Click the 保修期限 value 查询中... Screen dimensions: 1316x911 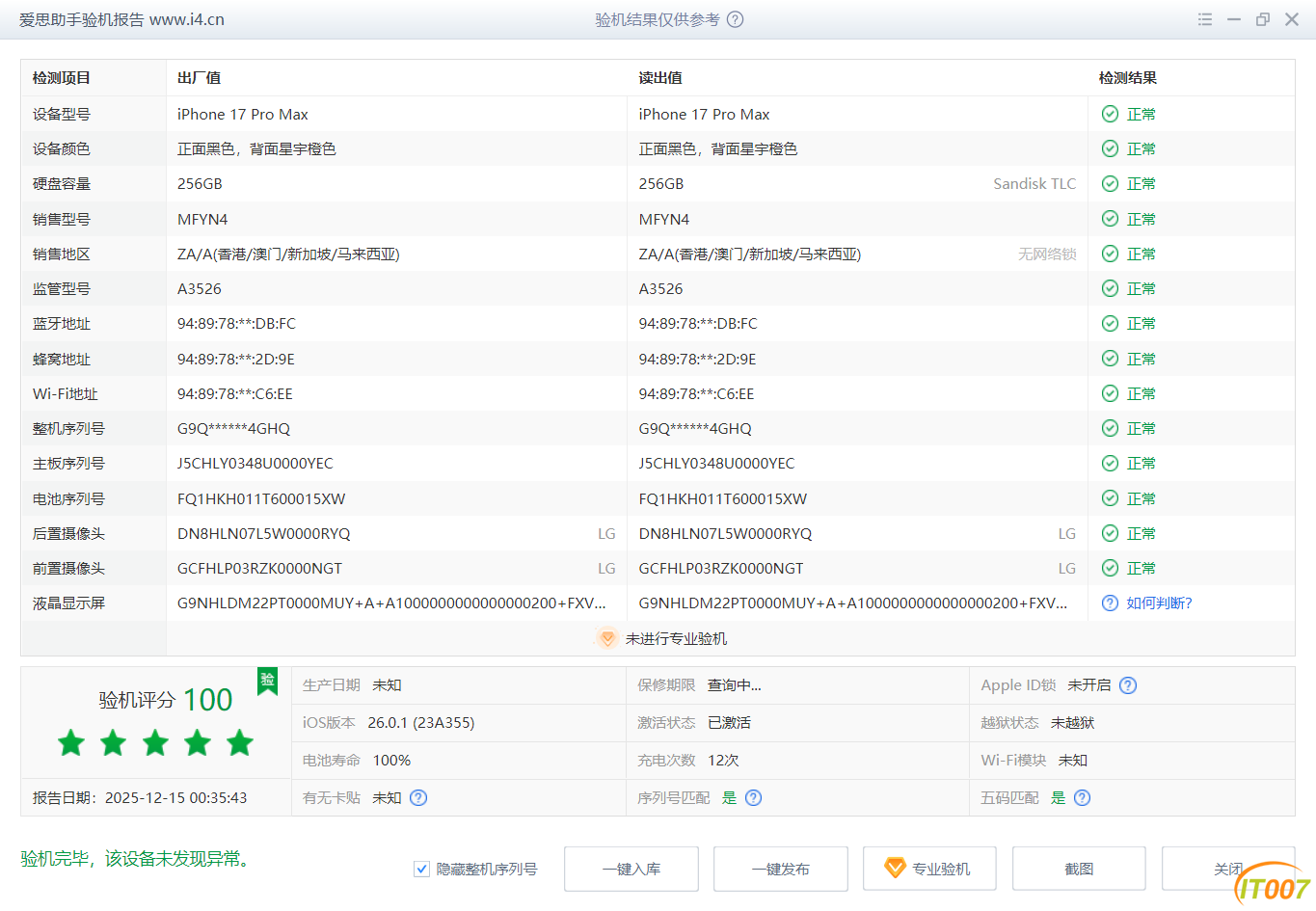[x=735, y=685]
